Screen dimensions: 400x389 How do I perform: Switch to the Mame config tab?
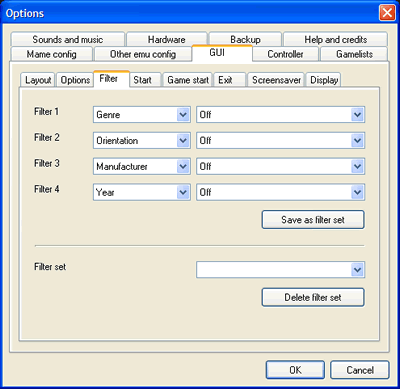[x=52, y=54]
